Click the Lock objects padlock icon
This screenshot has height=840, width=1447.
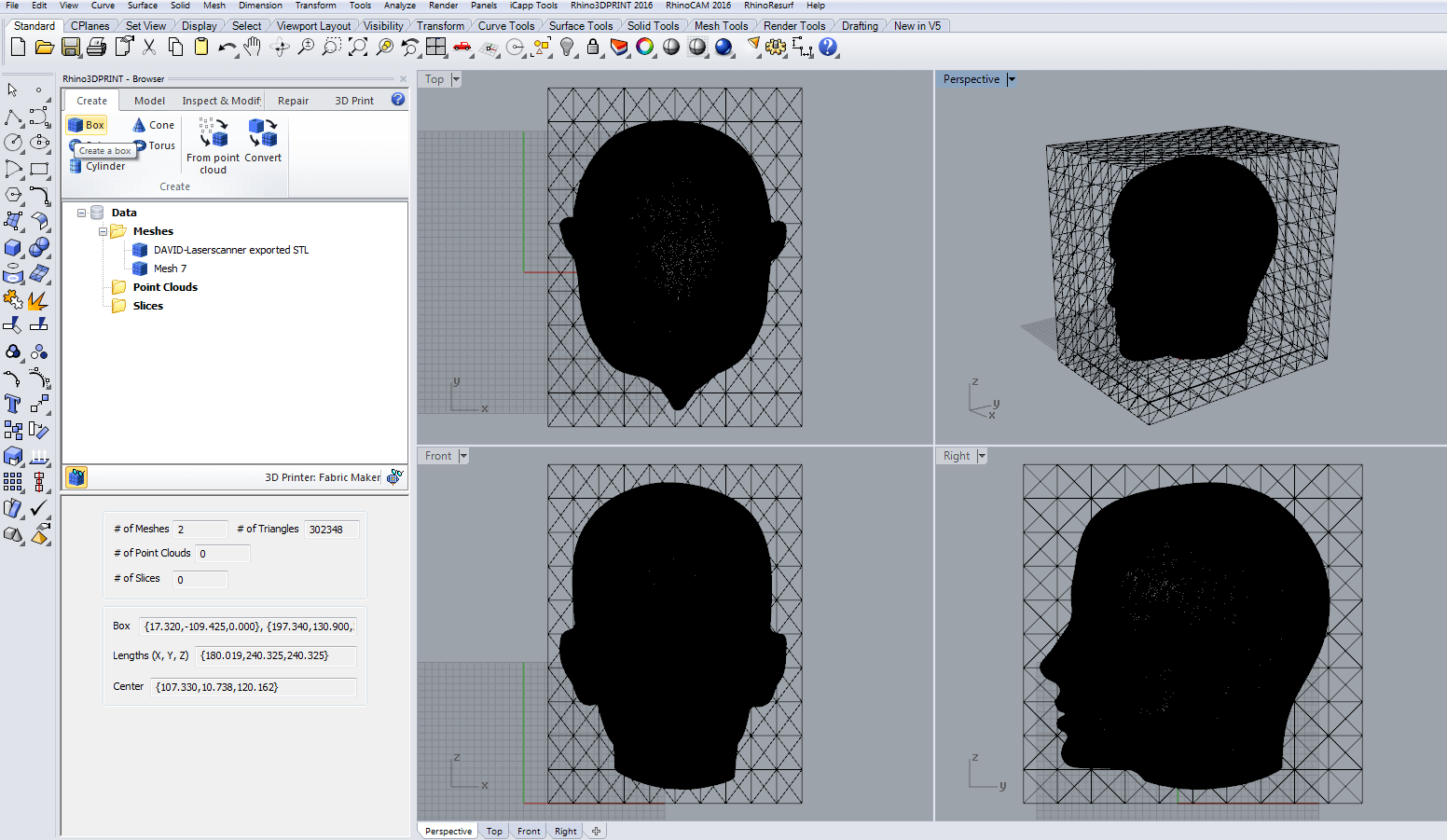593,48
